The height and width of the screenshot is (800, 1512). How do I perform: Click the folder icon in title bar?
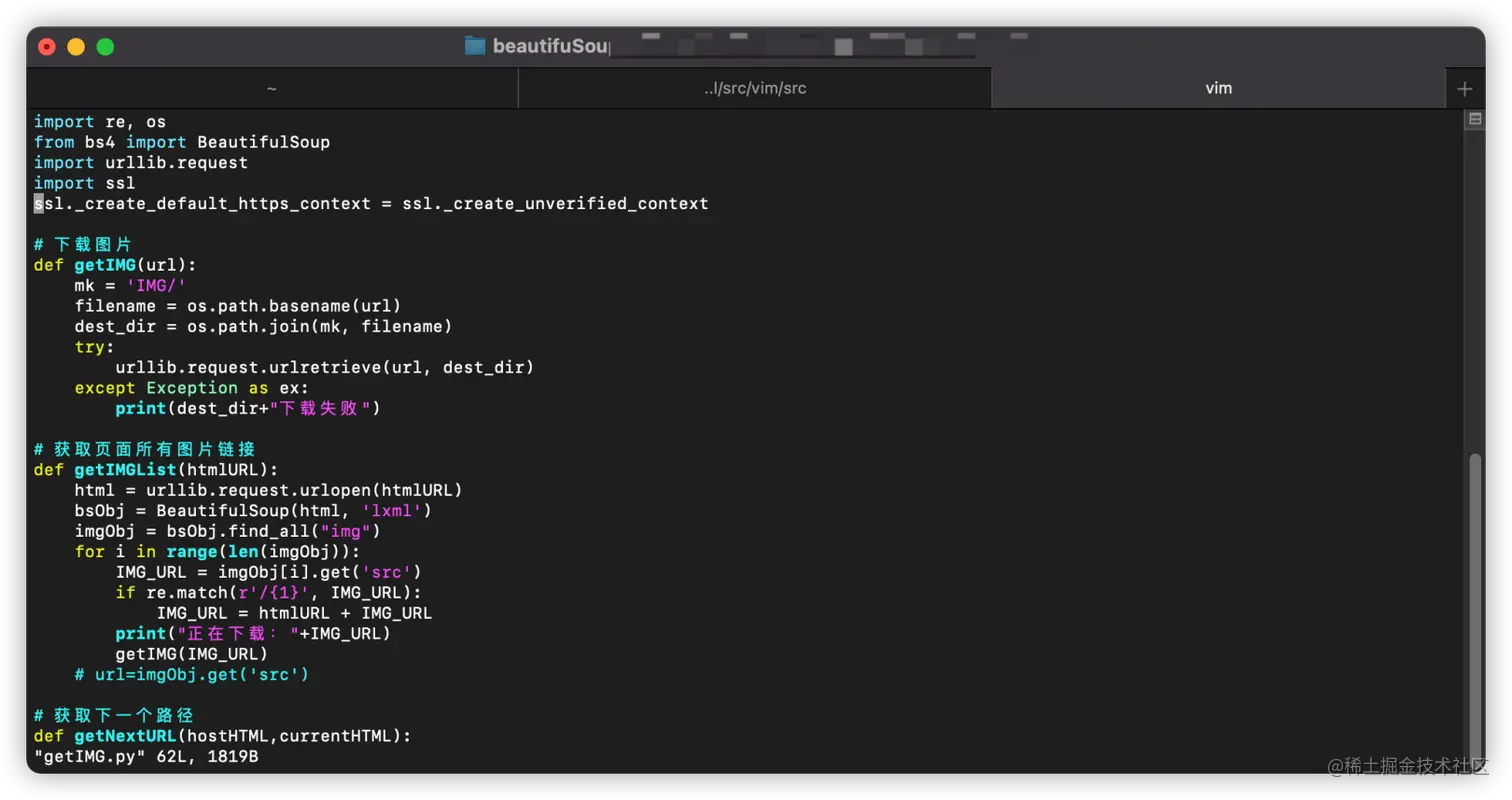(475, 46)
